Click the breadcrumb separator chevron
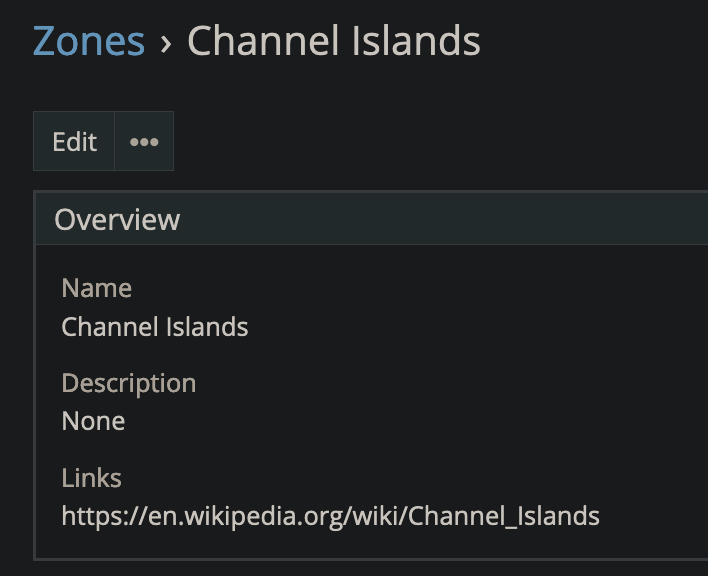Screen dimensions: 708x576 (166, 42)
